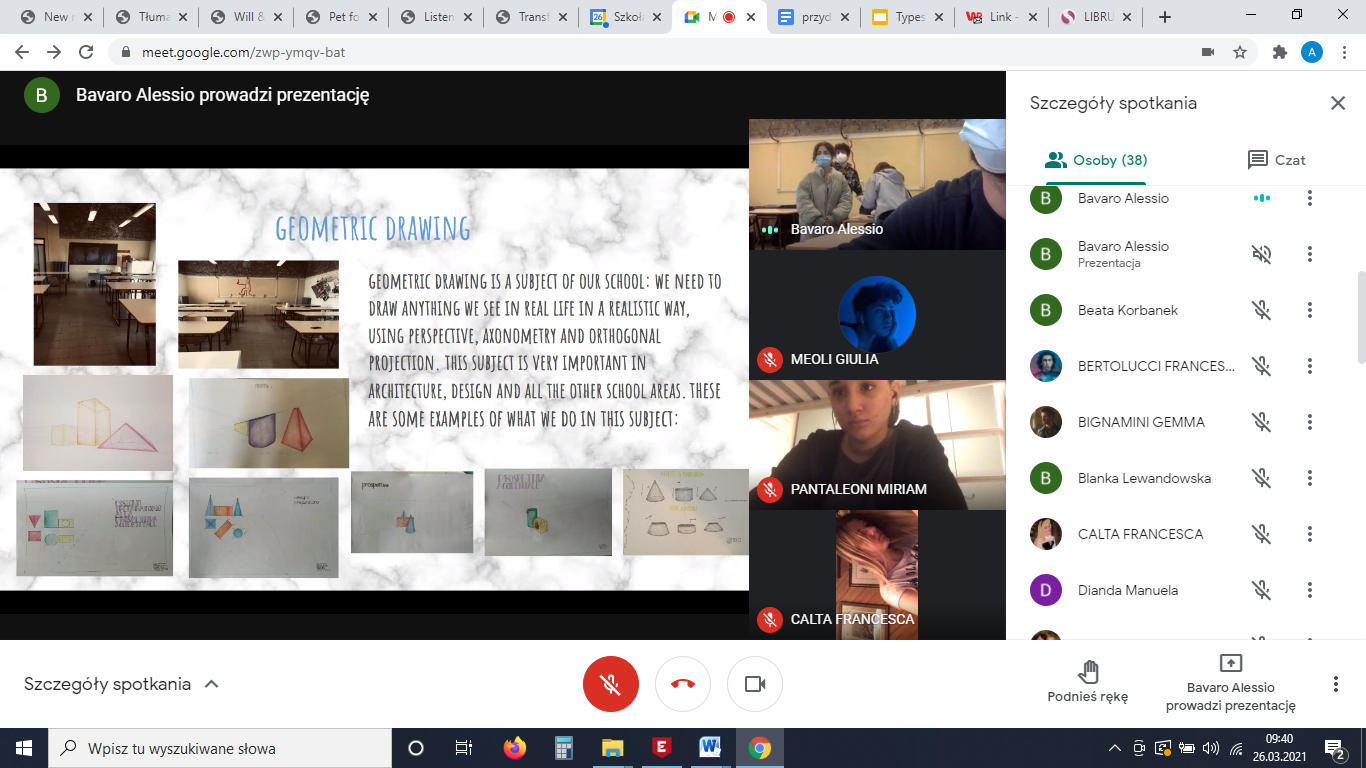Open more options for Dianda Manuela
Viewport: 1366px width, 768px height.
[1309, 590]
